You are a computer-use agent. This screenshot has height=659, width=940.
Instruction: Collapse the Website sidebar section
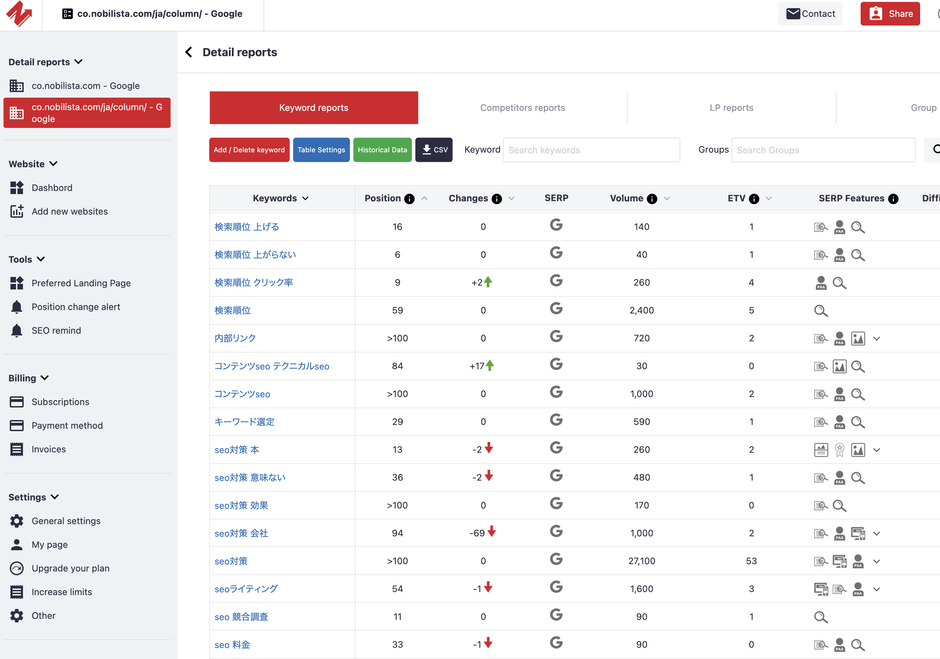coord(53,164)
